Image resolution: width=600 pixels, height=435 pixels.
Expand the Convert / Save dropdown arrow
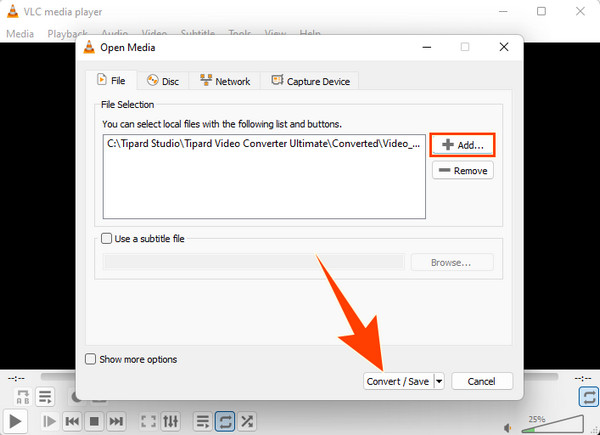pos(439,381)
